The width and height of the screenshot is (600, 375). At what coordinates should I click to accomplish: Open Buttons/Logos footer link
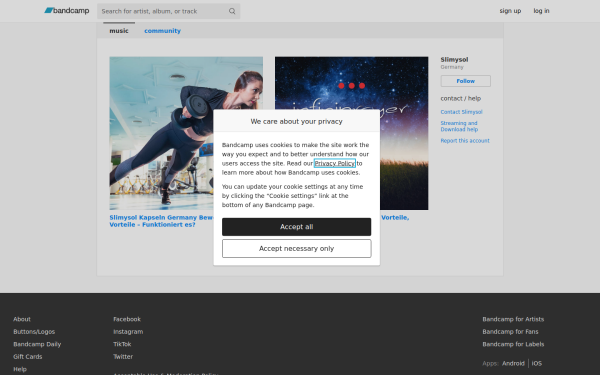[34, 331]
